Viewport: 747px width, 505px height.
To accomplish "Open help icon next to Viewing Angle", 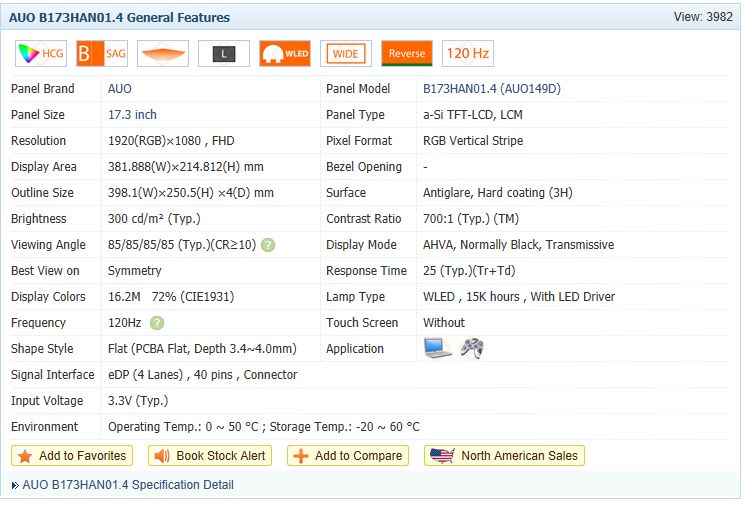I will (268, 245).
